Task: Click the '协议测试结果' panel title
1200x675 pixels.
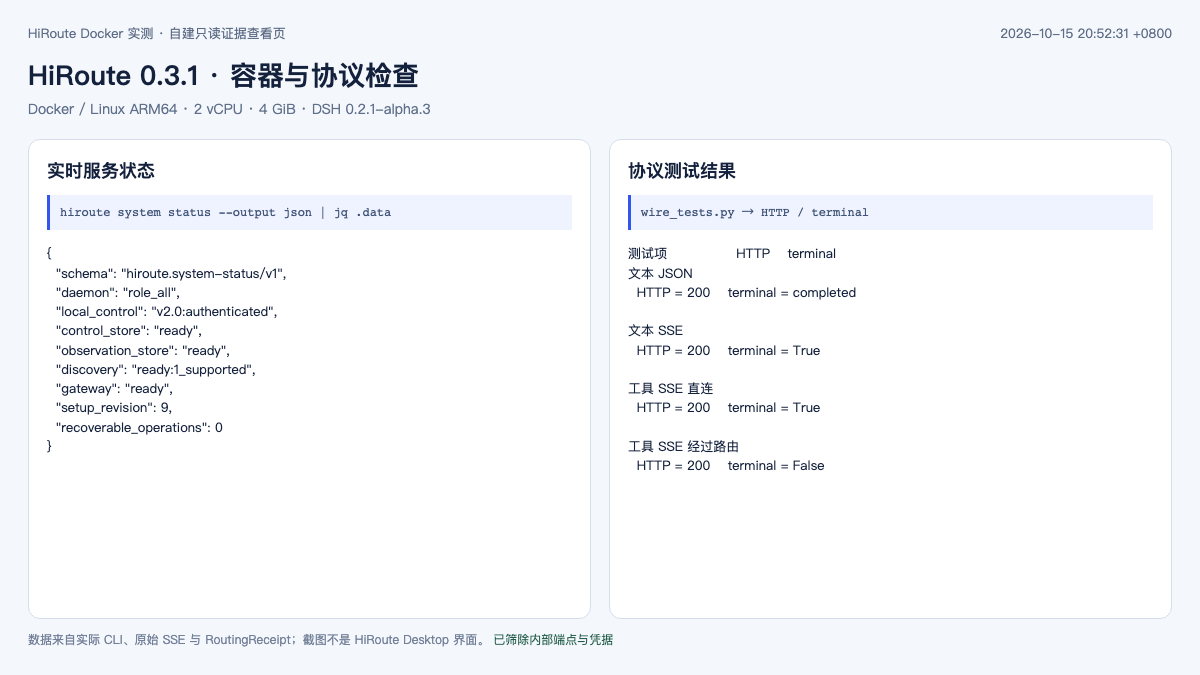Action: pyautogui.click(x=682, y=171)
